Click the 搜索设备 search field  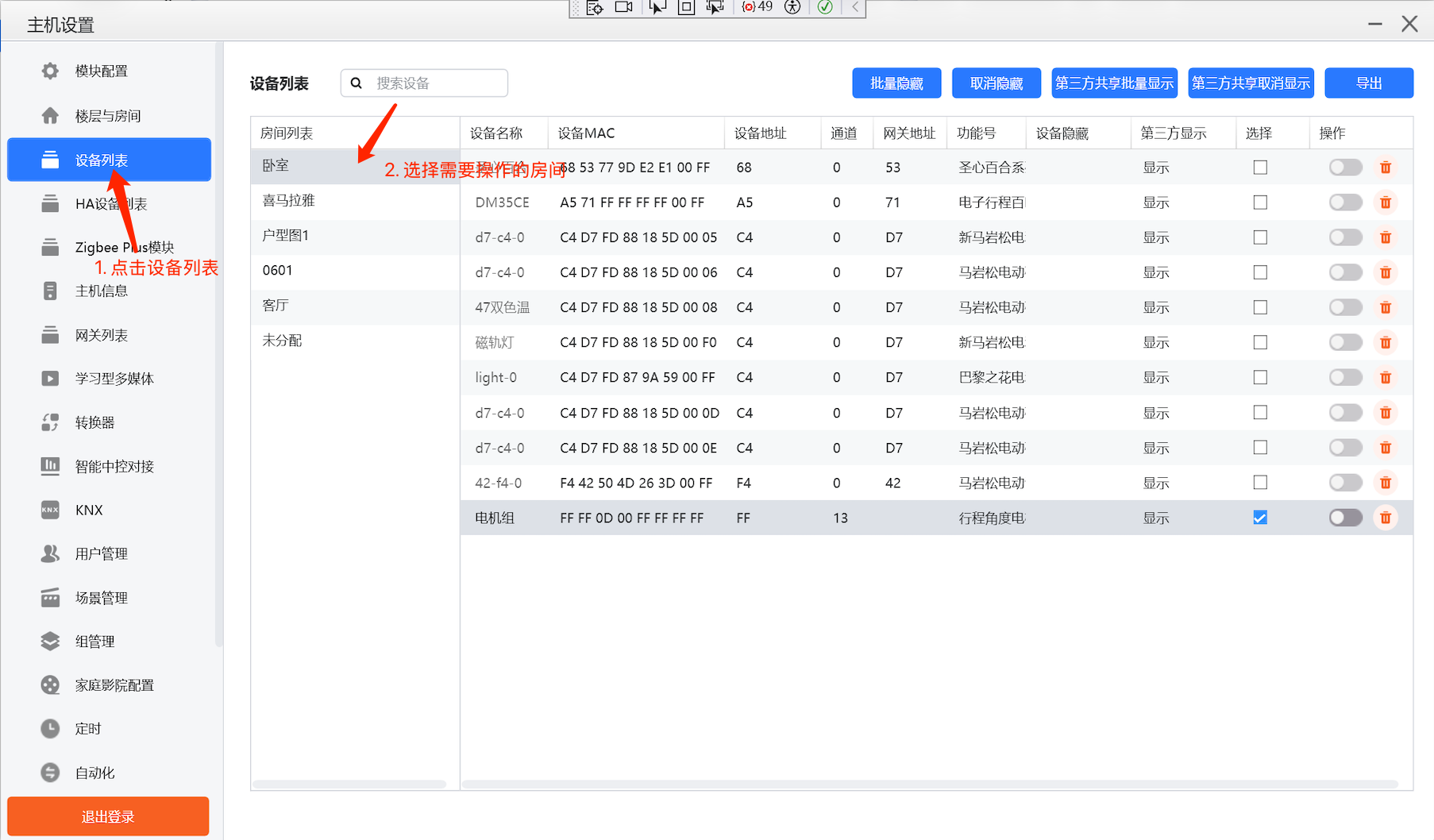coord(437,83)
